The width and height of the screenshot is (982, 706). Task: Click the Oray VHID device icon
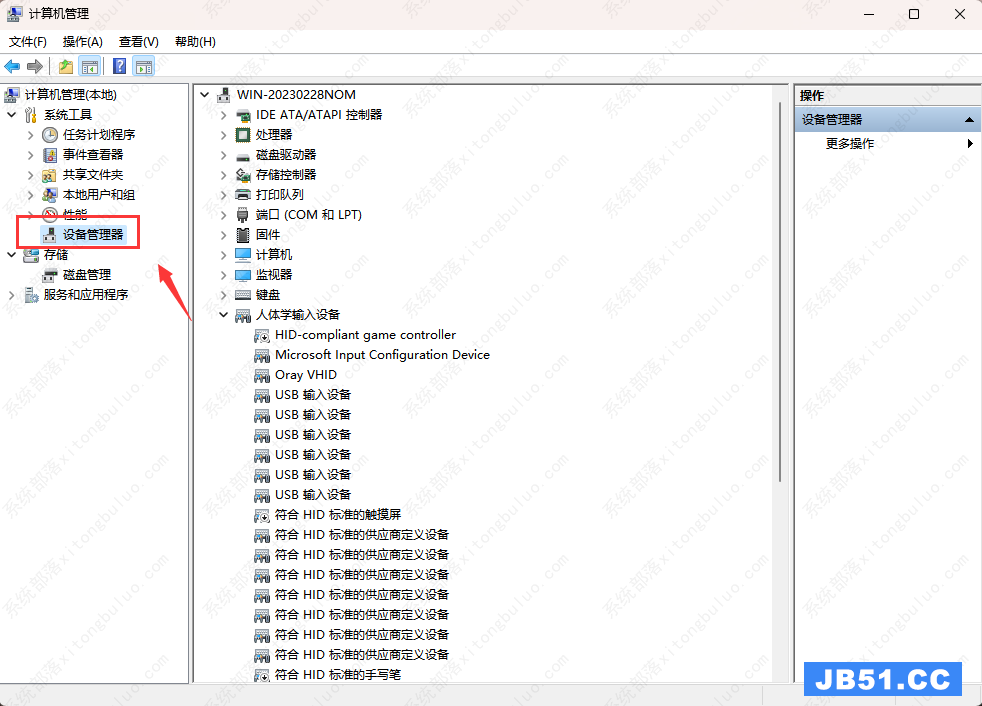coord(262,375)
